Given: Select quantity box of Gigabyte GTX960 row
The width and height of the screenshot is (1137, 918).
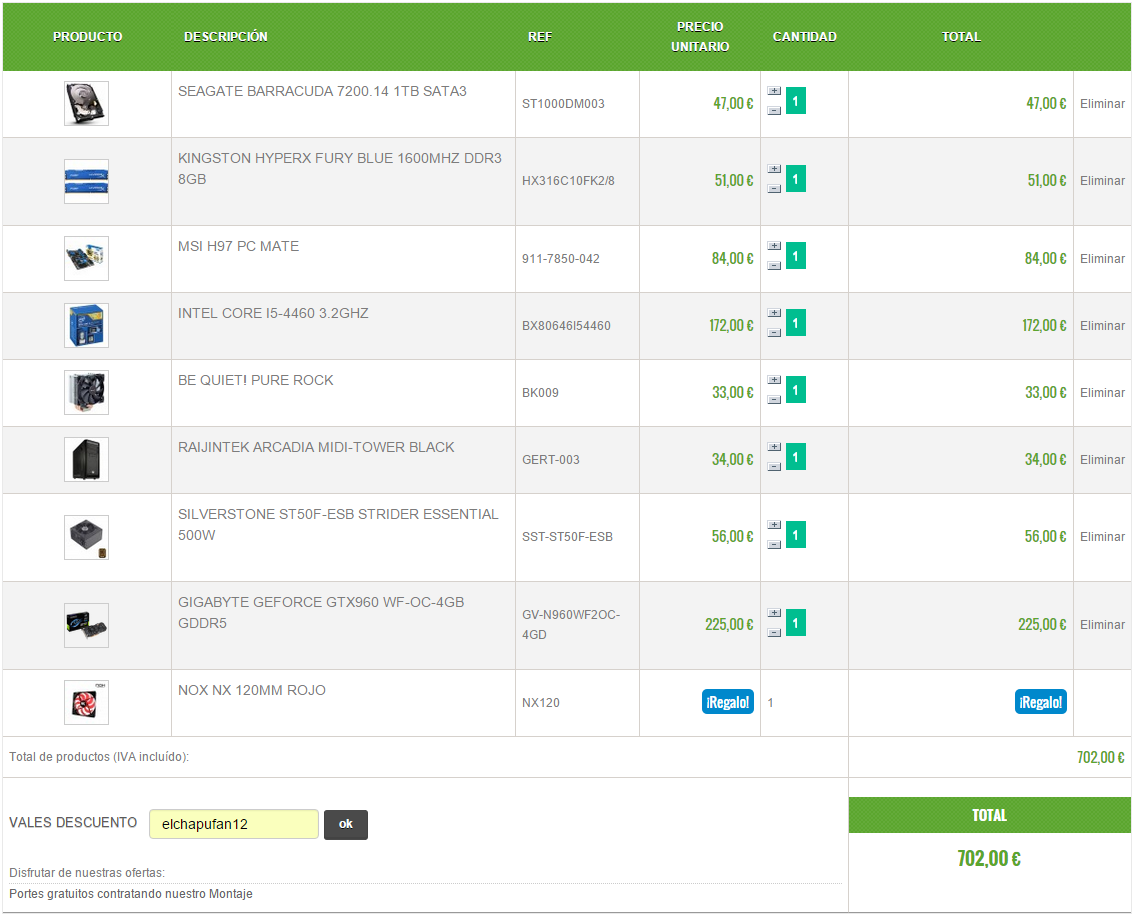Looking at the screenshot, I should tap(795, 623).
